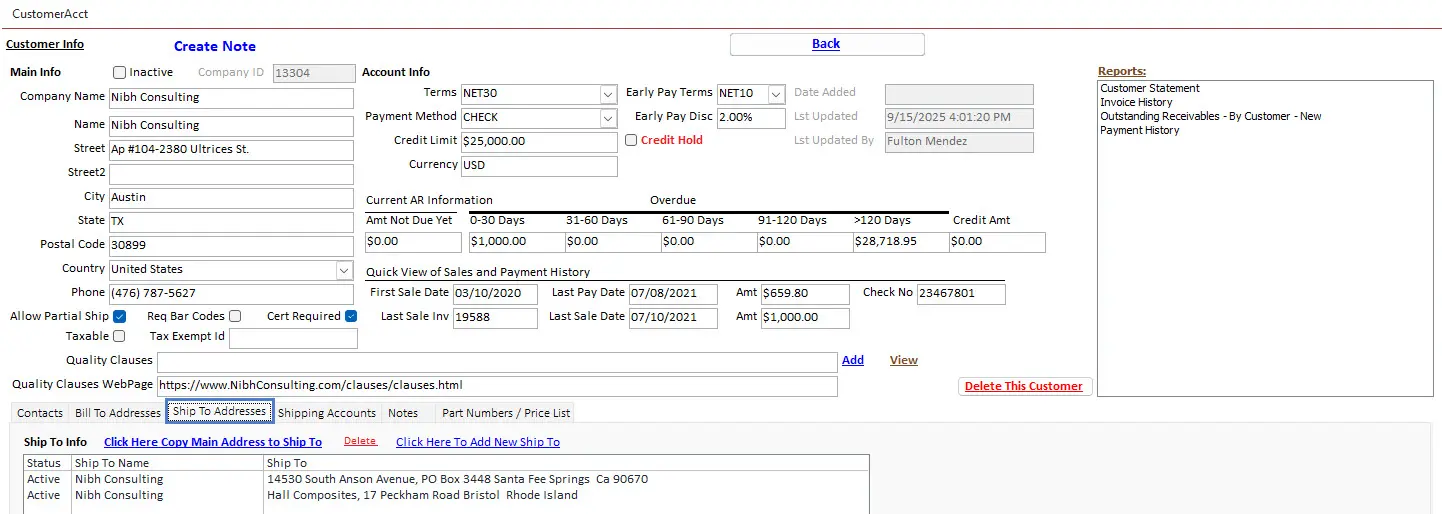The height and width of the screenshot is (514, 1442).
Task: Toggle the Credit Hold checkbox
Action: pyautogui.click(x=631, y=141)
